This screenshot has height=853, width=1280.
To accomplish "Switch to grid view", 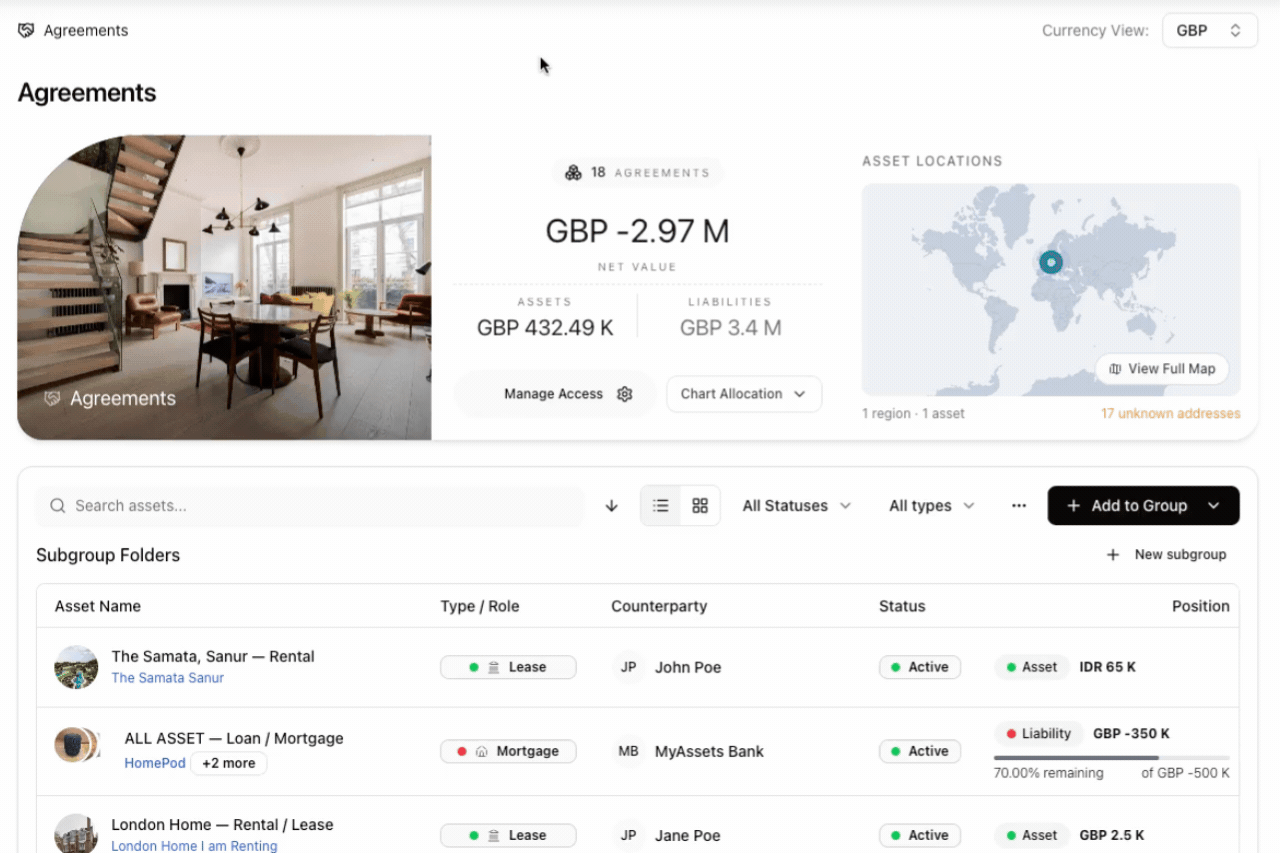I will pyautogui.click(x=700, y=506).
